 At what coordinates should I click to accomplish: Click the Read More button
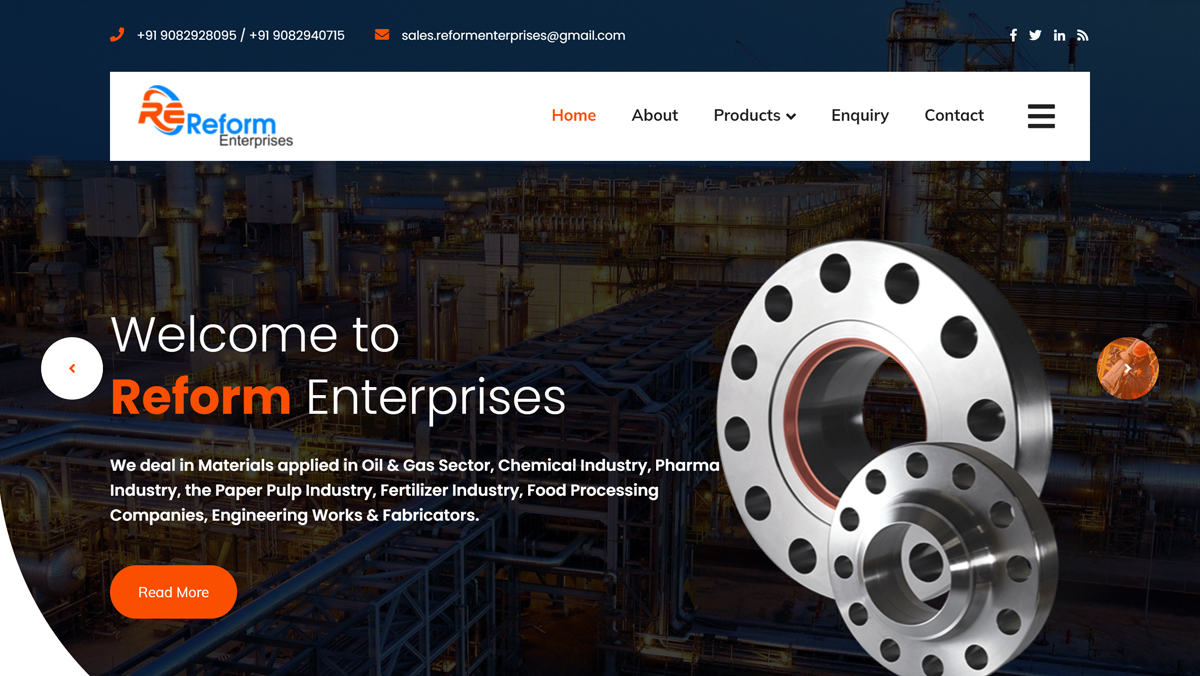(173, 592)
